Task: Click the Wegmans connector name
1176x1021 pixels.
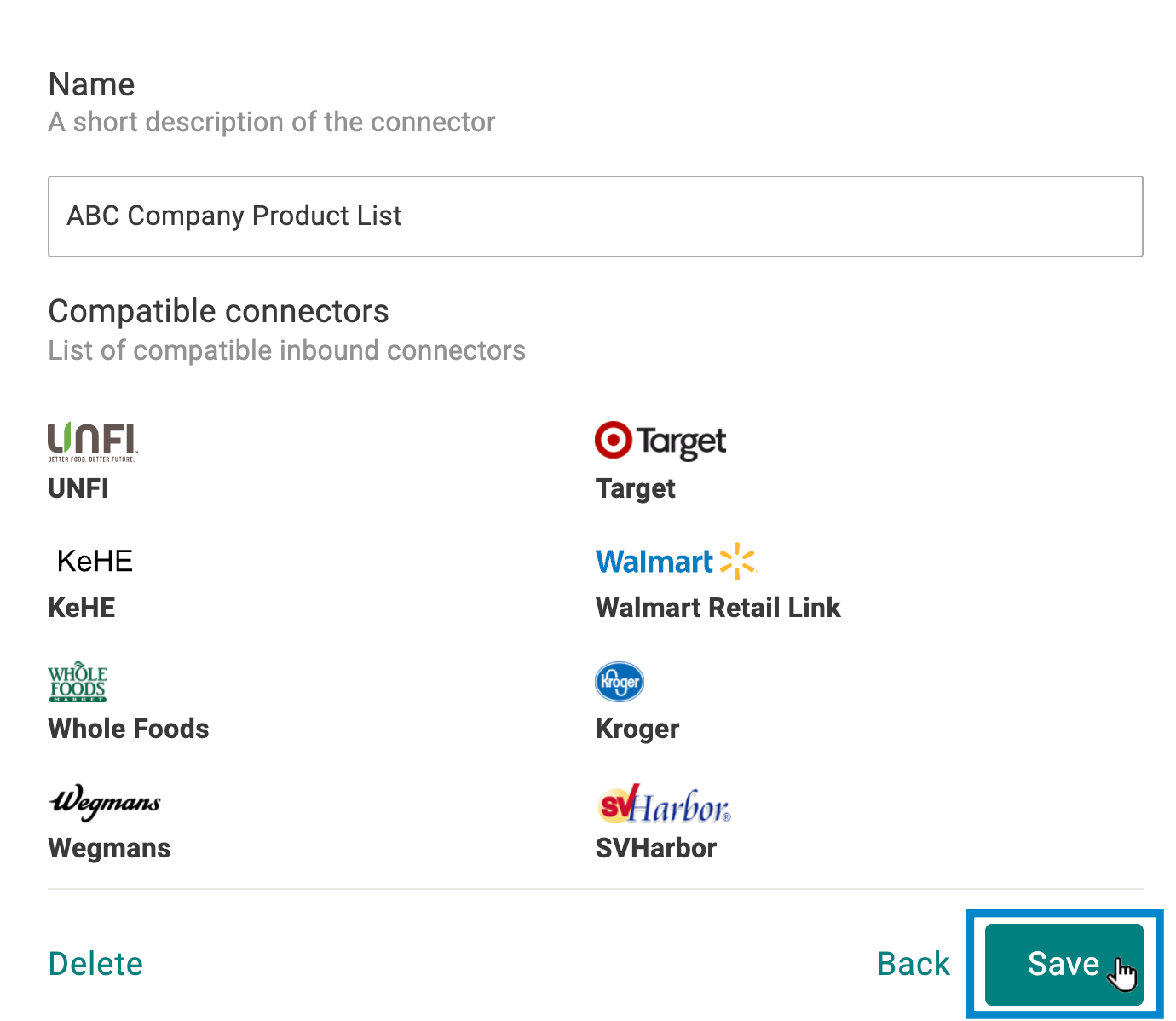Action: 110,849
